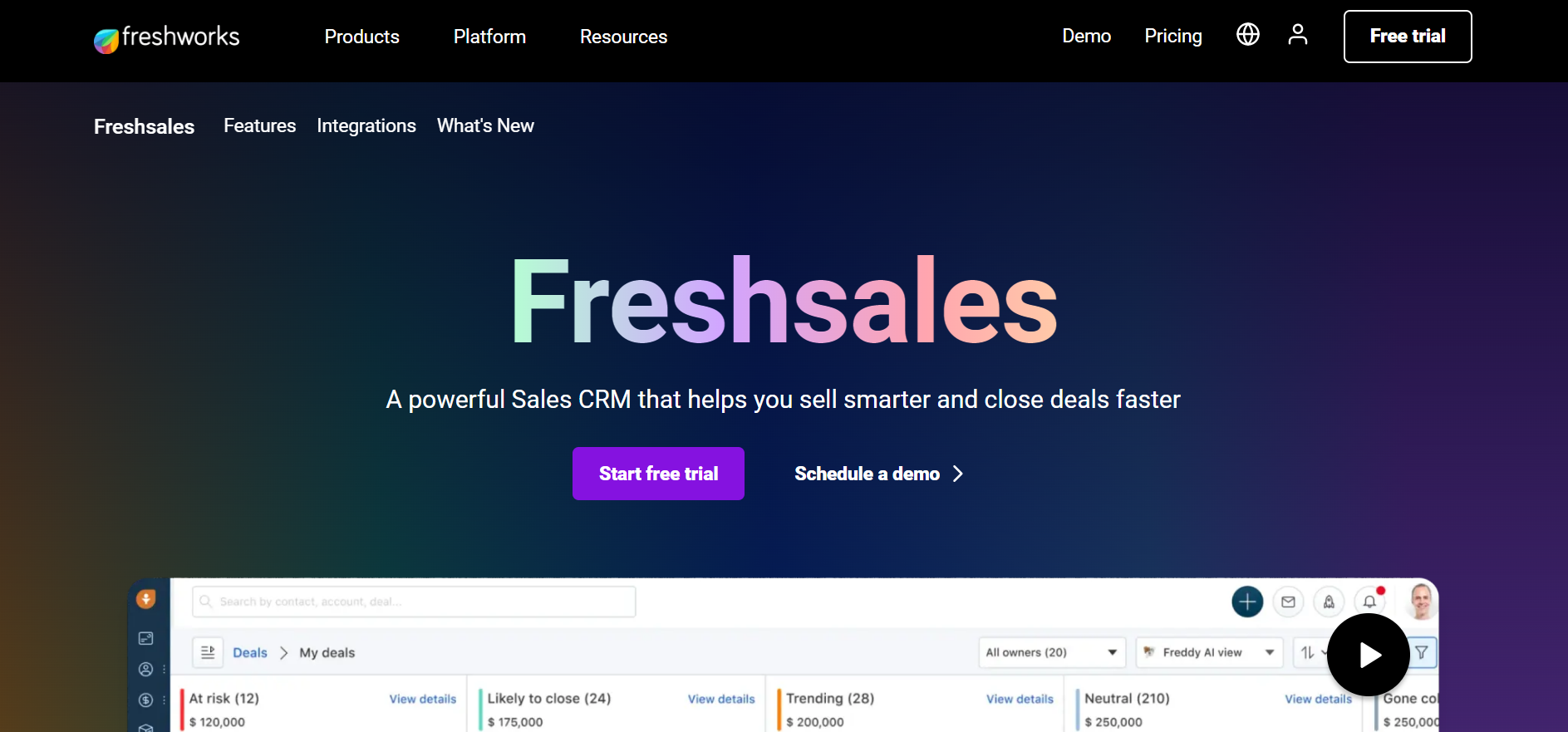Click the search by contact field
Image resolution: width=1568 pixels, height=732 pixels.
coord(414,602)
